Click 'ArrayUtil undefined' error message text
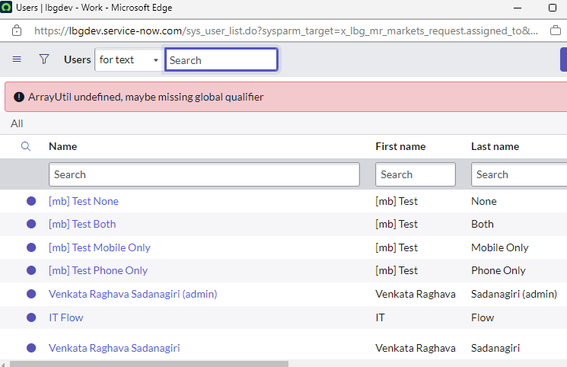Viewport: 567px width, 367px height. point(146,97)
